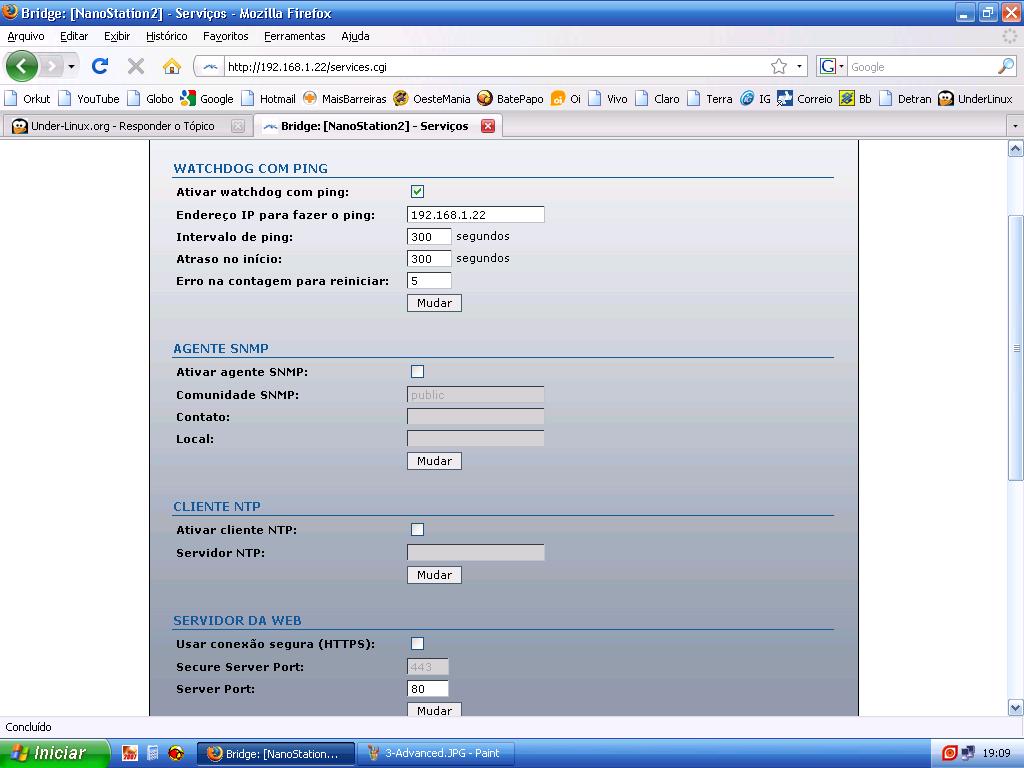Click the Server Port field
Viewport: 1024px width, 768px height.
pyautogui.click(x=428, y=688)
